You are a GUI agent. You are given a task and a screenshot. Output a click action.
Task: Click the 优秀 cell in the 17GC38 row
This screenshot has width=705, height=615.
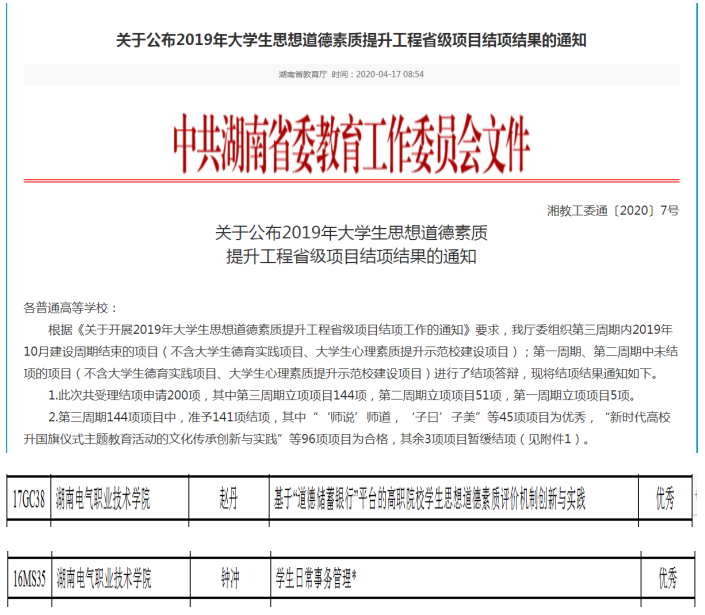tap(665, 499)
